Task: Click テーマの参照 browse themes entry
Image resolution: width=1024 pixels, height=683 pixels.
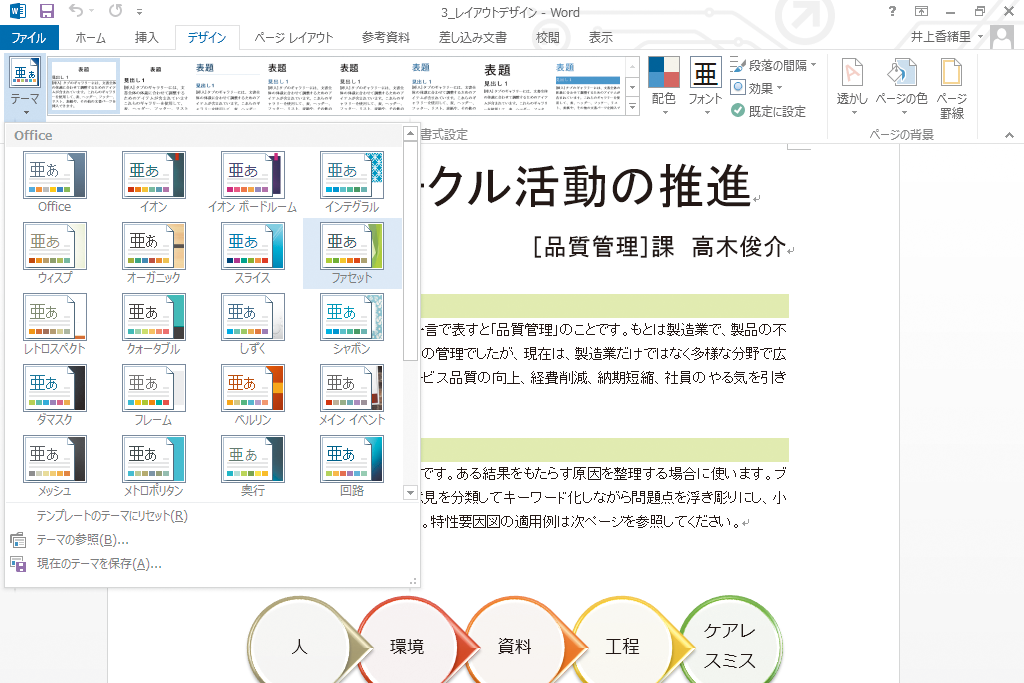Action: (82, 540)
